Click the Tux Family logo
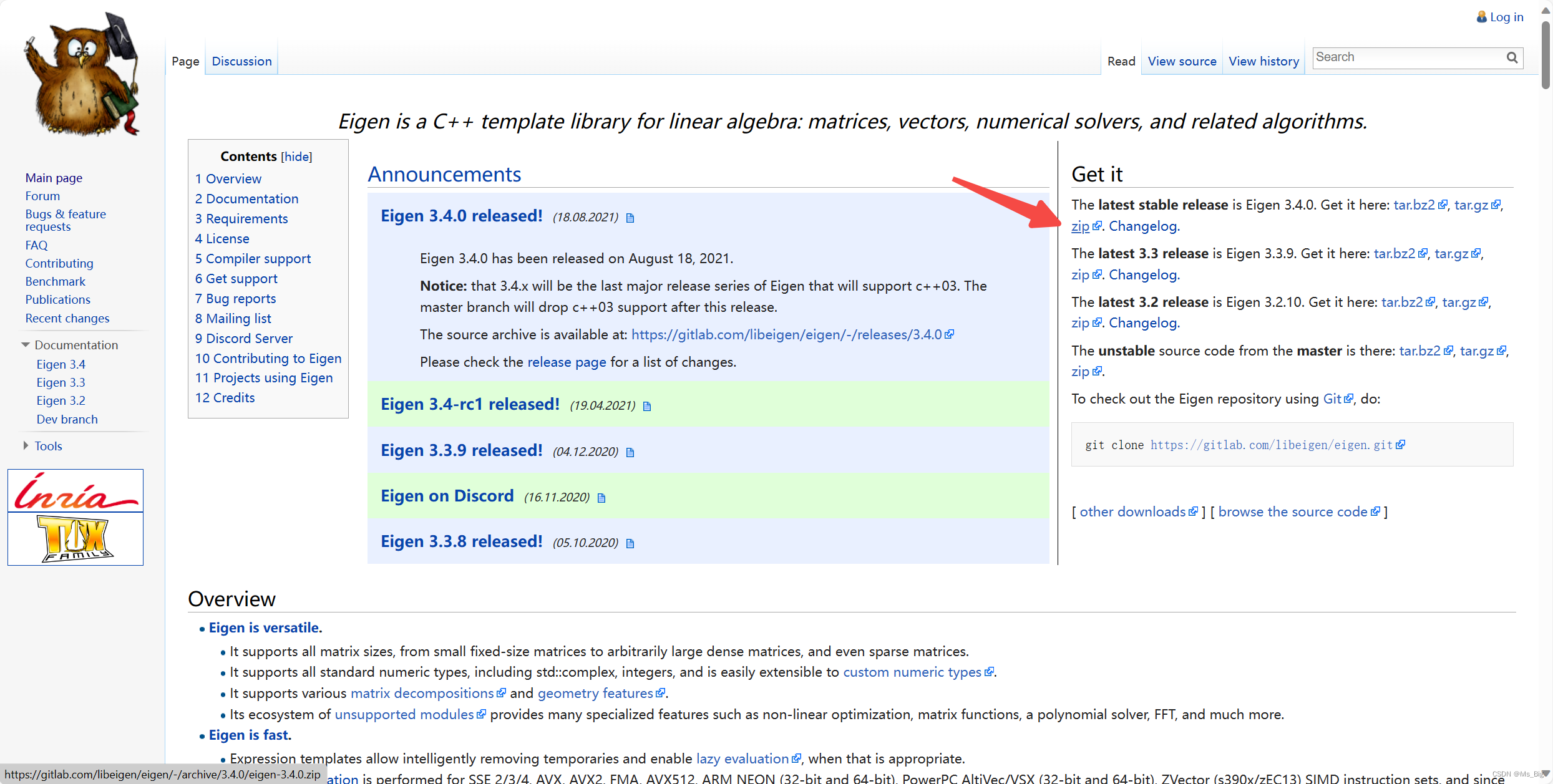This screenshot has width=1553, height=784. pyautogui.click(x=75, y=539)
